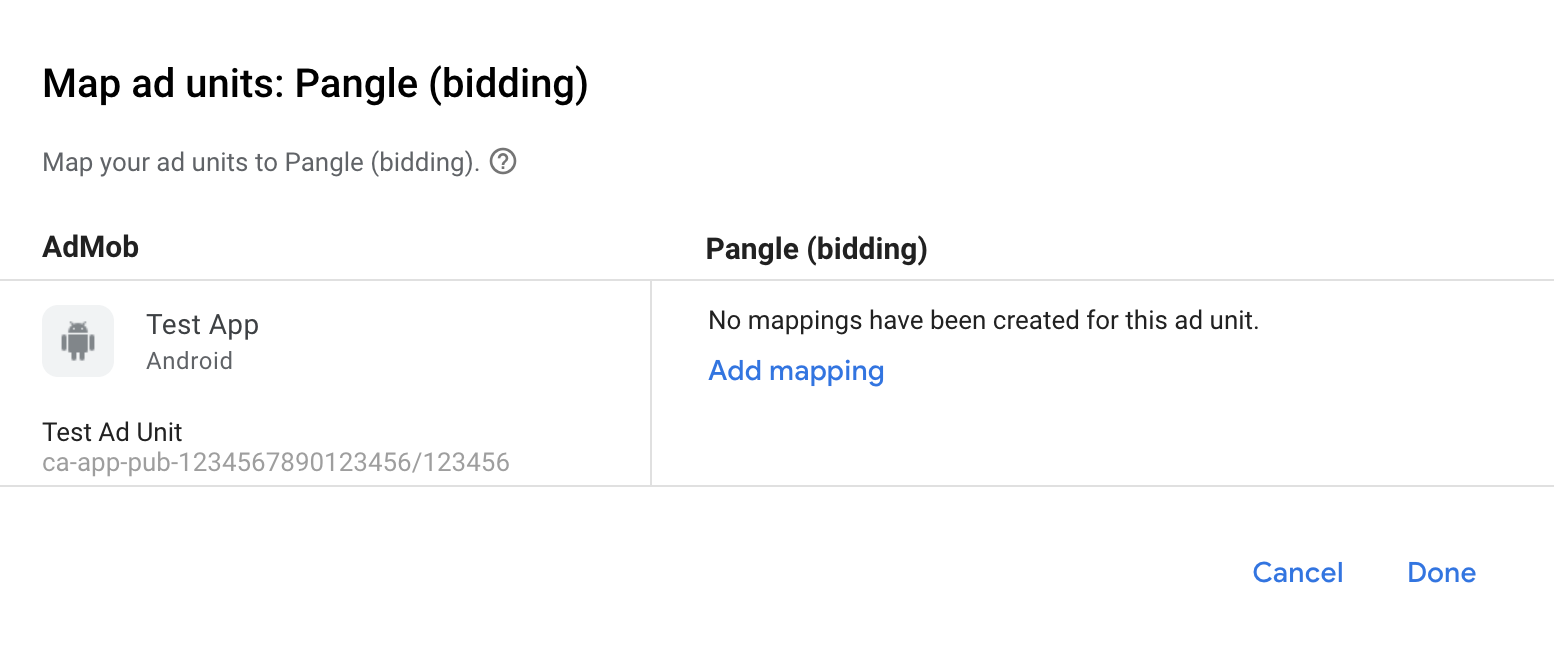Click the horizontal line under the AdMob header
This screenshot has width=1554, height=652.
[x=325, y=280]
